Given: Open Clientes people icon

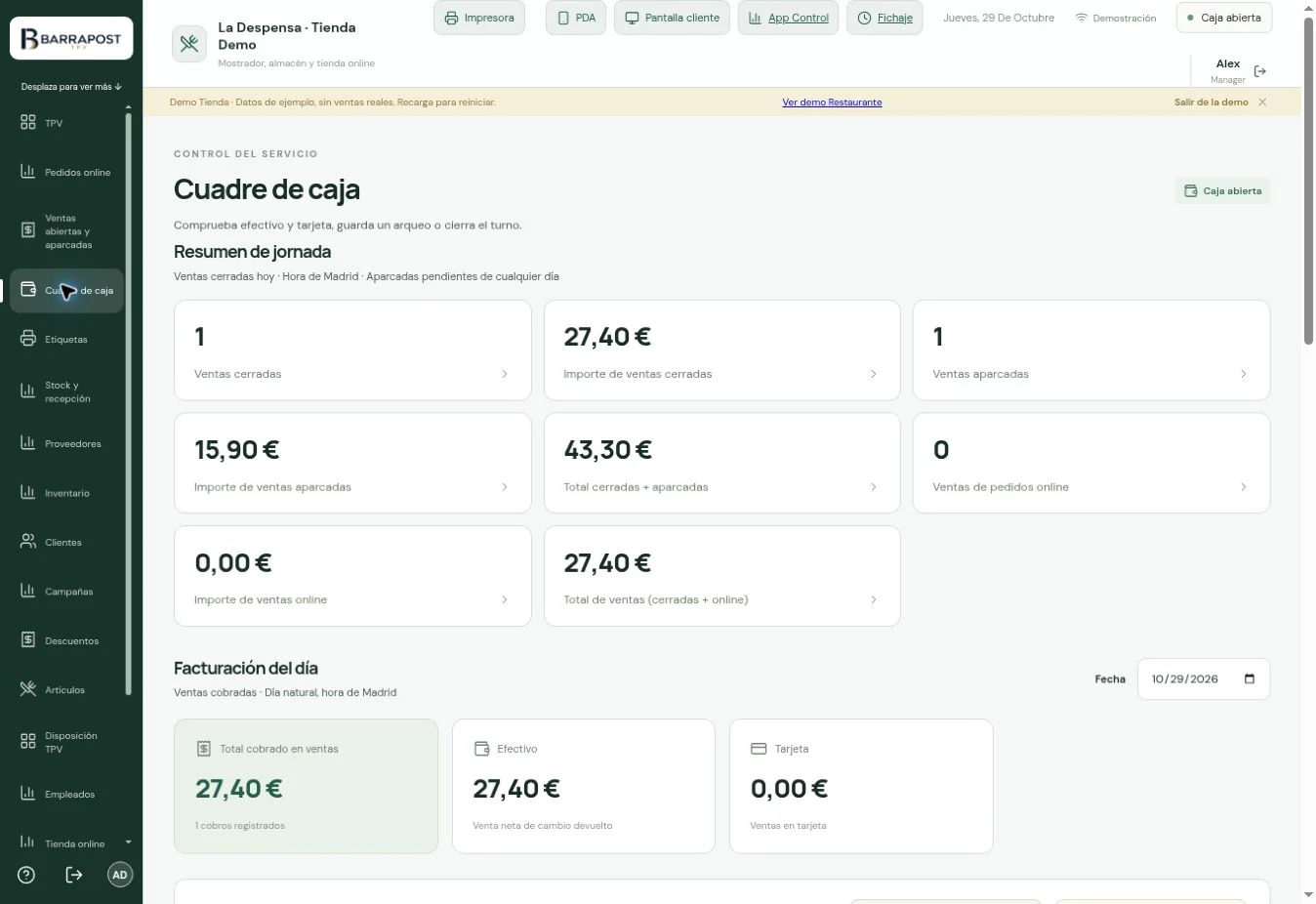Looking at the screenshot, I should coord(28,542).
